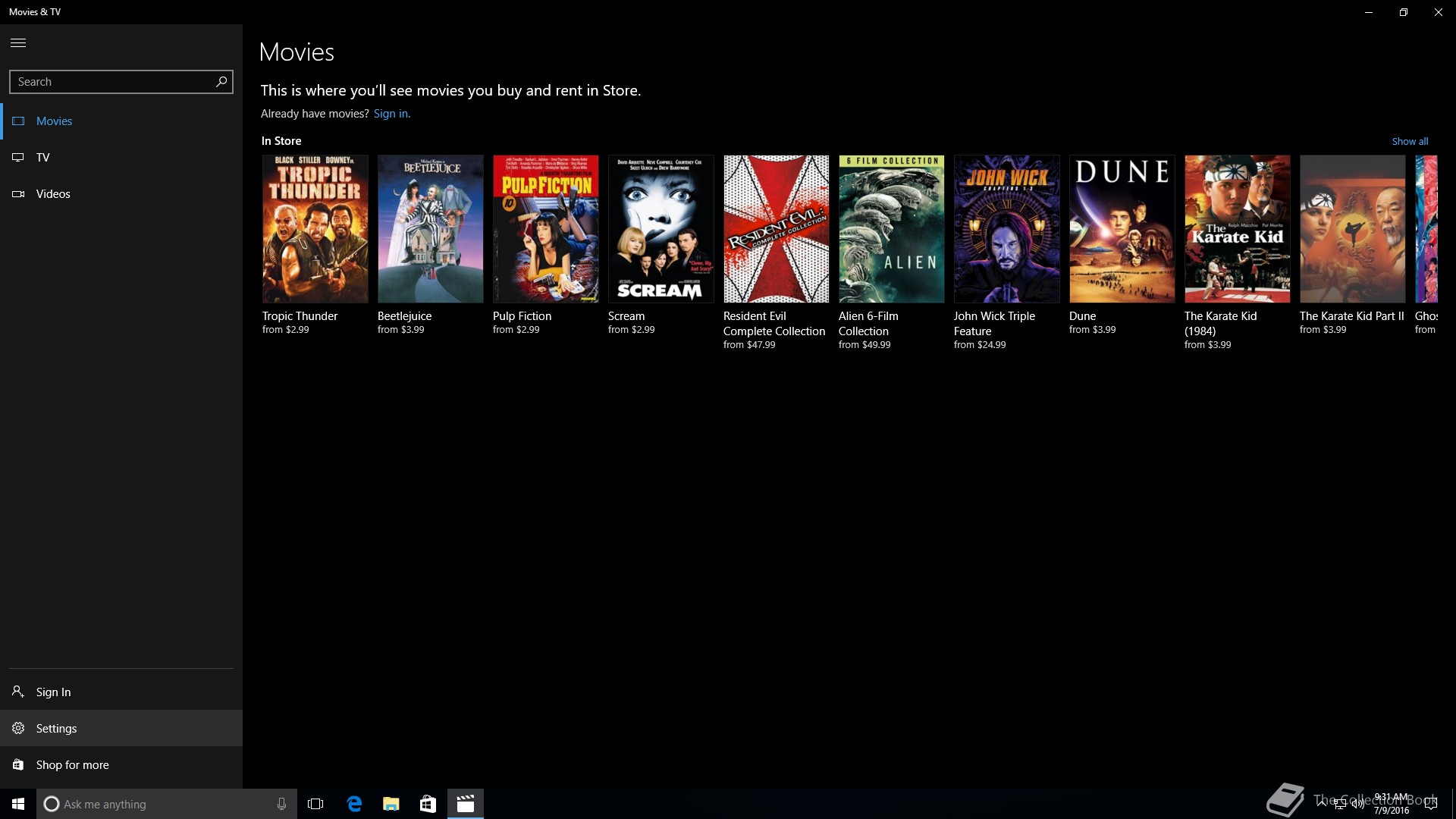Image resolution: width=1456 pixels, height=819 pixels.
Task: Launch Microsoft Edge from the taskbar
Action: point(354,804)
